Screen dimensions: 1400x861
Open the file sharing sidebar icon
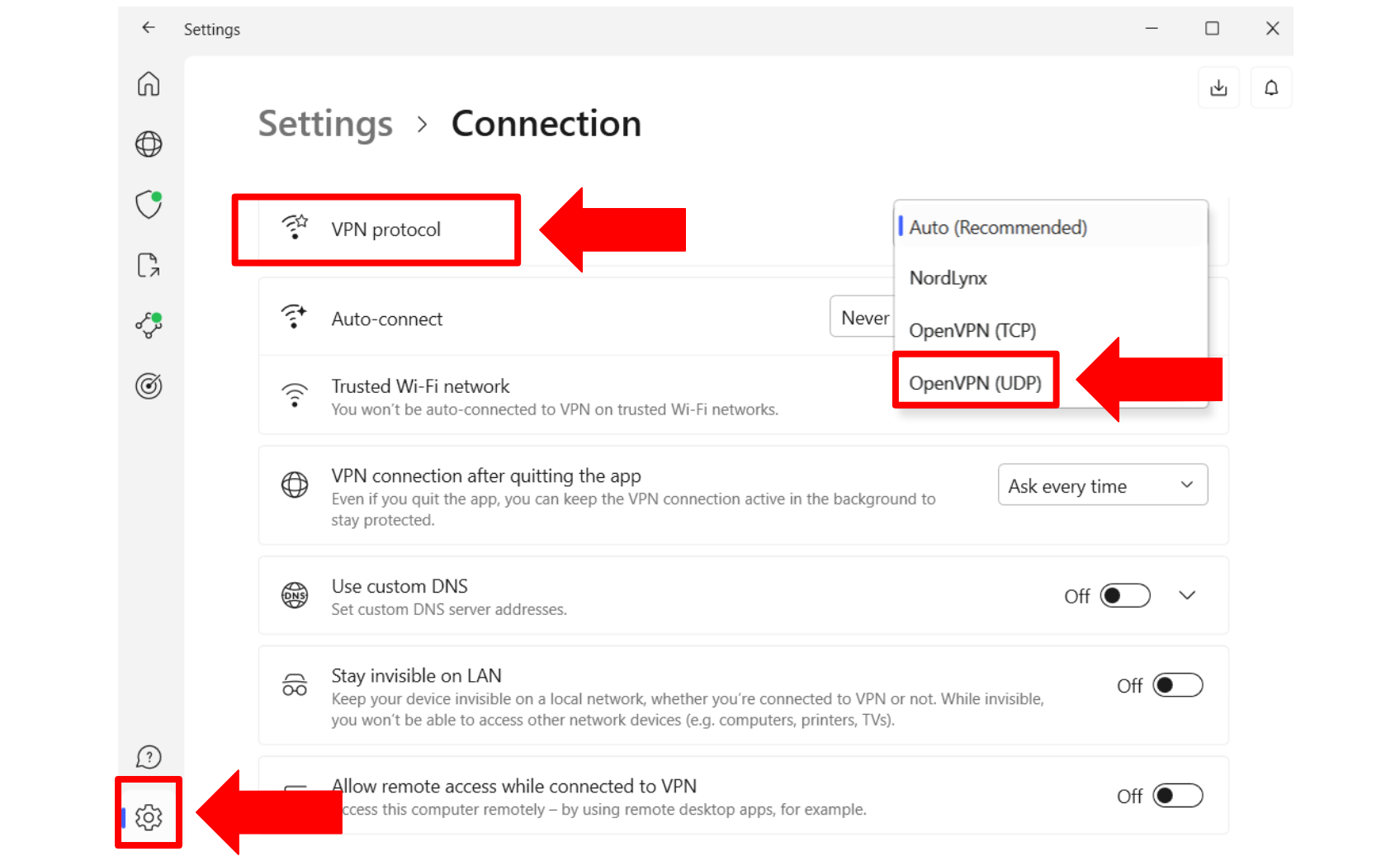(x=149, y=265)
